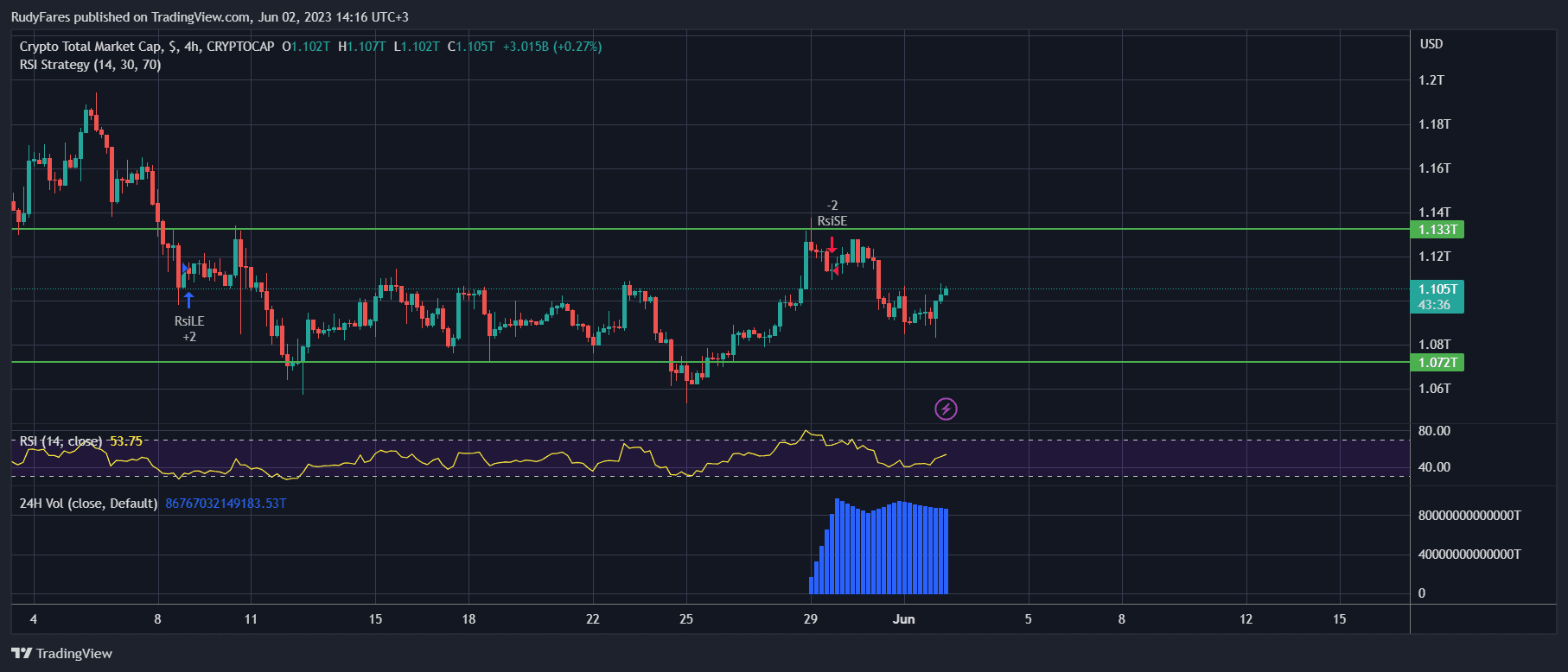This screenshot has width=1568, height=672.
Task: Click the blue RsiLE up arrow
Action: coord(188,300)
